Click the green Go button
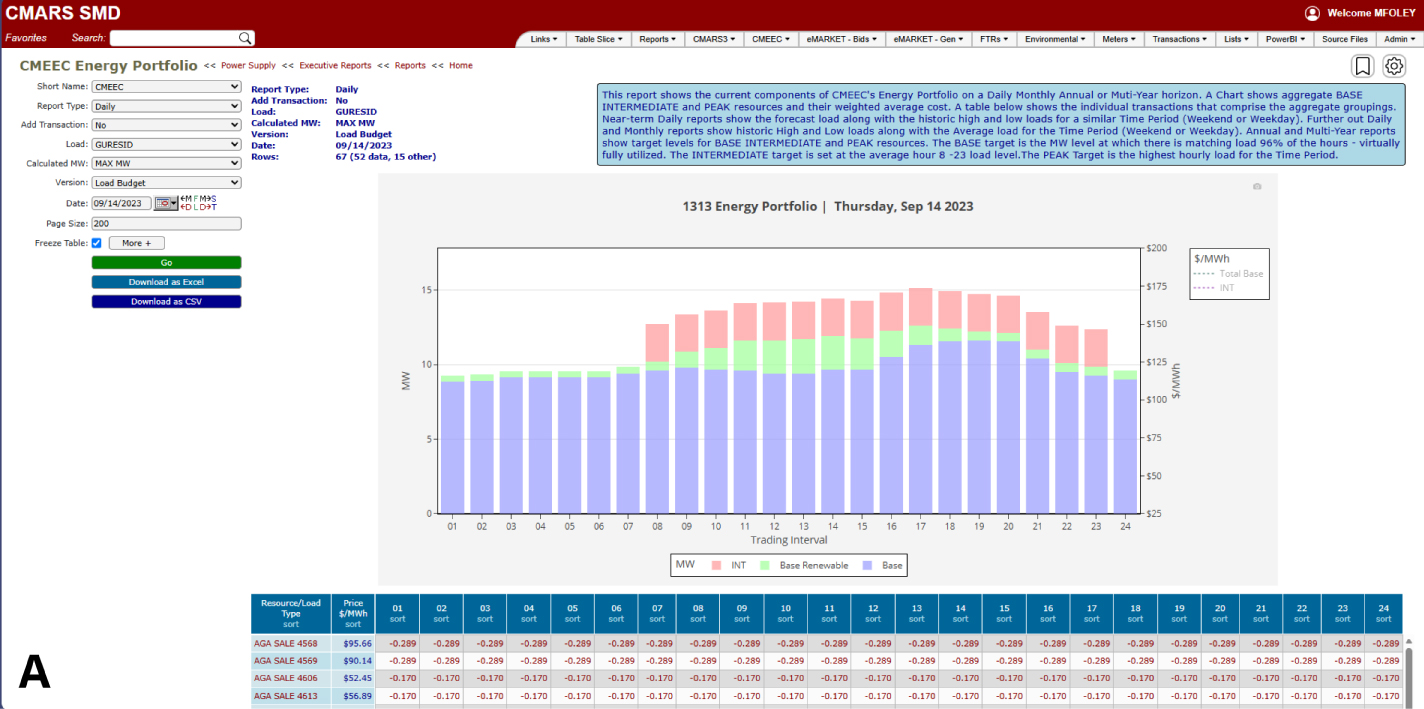The height and width of the screenshot is (709, 1424). click(x=166, y=263)
